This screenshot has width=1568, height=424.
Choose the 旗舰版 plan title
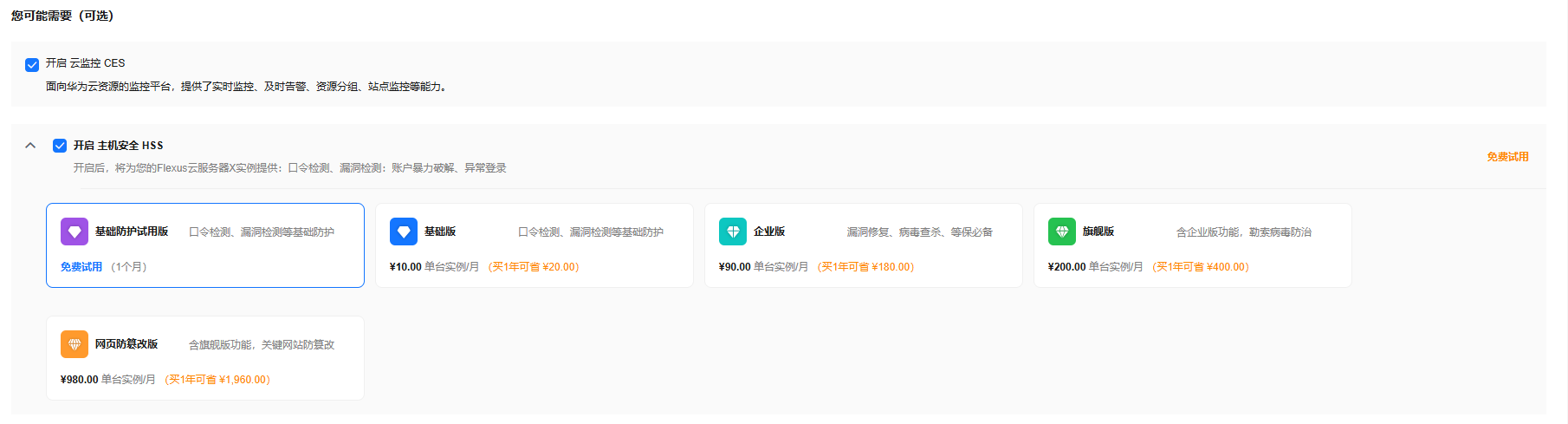coord(1098,232)
